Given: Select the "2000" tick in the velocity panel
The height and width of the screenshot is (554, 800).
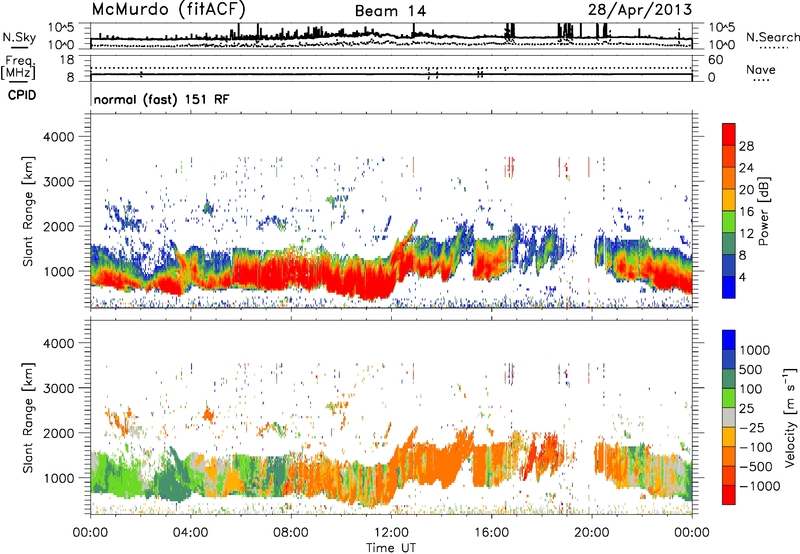Looking at the screenshot, I should 59,433.
